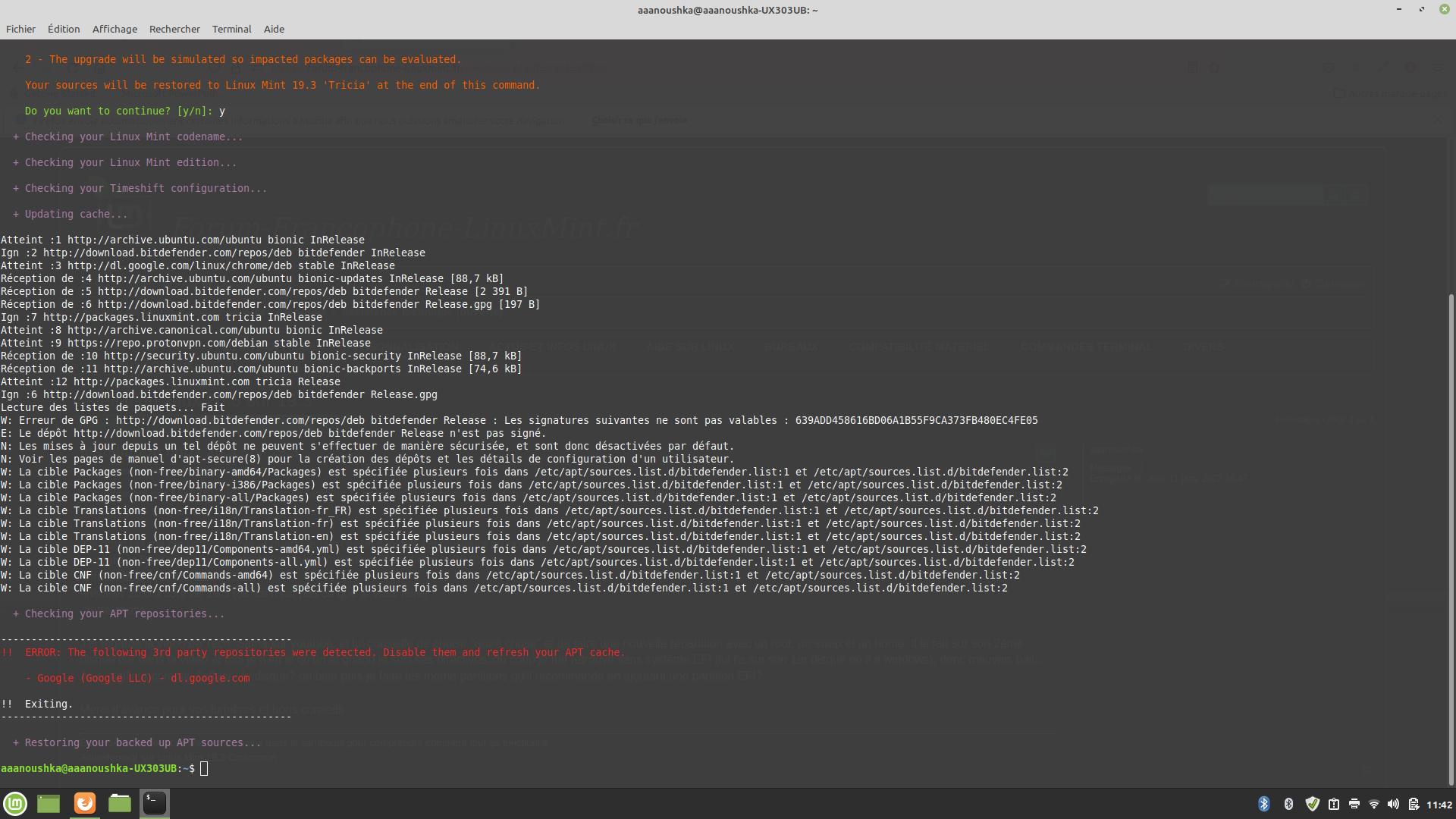Click the blue Bluetooth tray icon

1264,805
